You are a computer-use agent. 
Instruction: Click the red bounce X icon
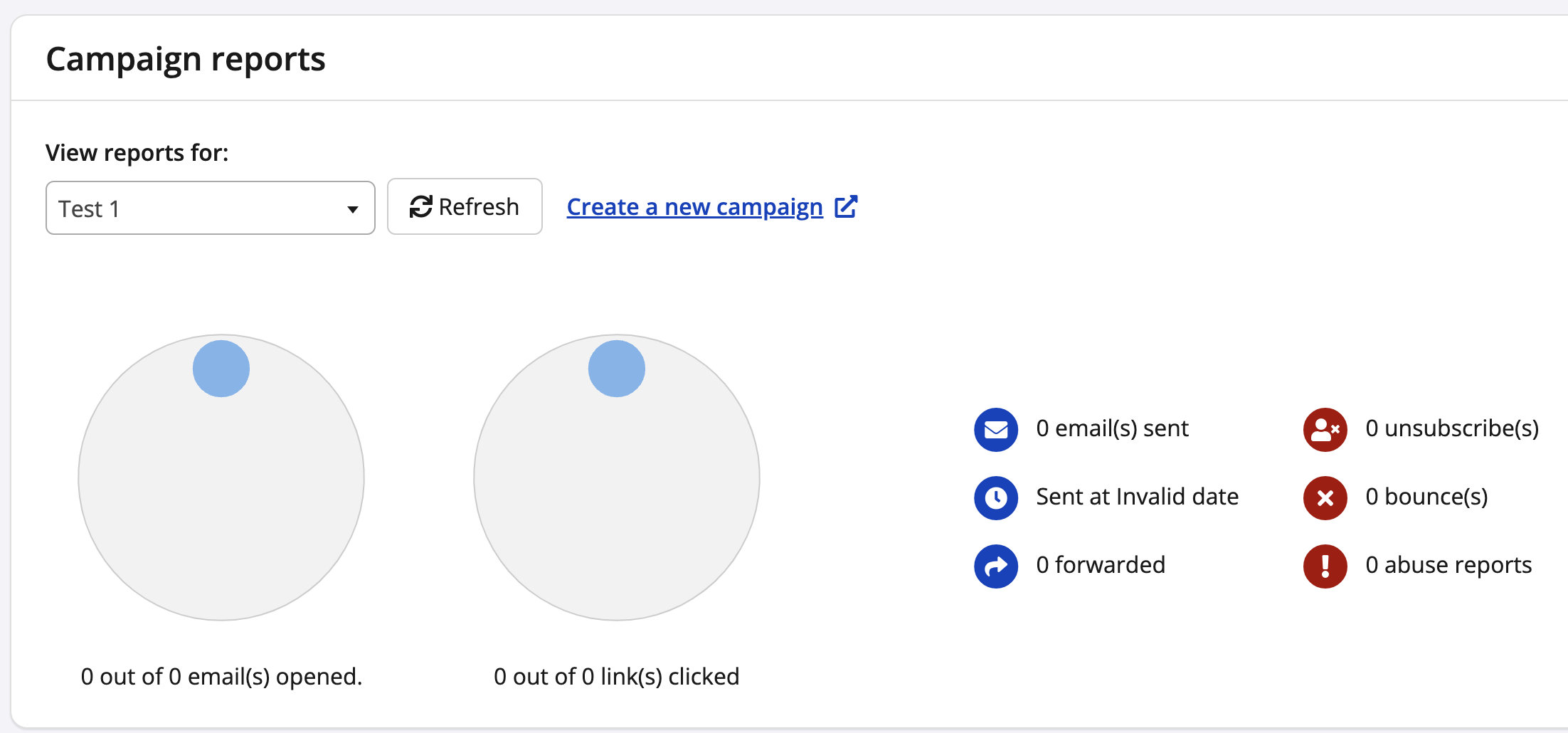click(x=1325, y=497)
